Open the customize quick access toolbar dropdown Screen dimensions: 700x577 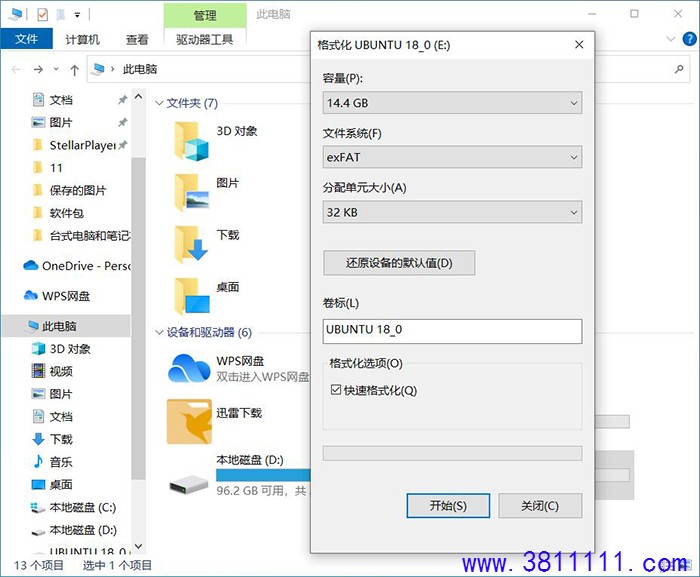(x=77, y=15)
